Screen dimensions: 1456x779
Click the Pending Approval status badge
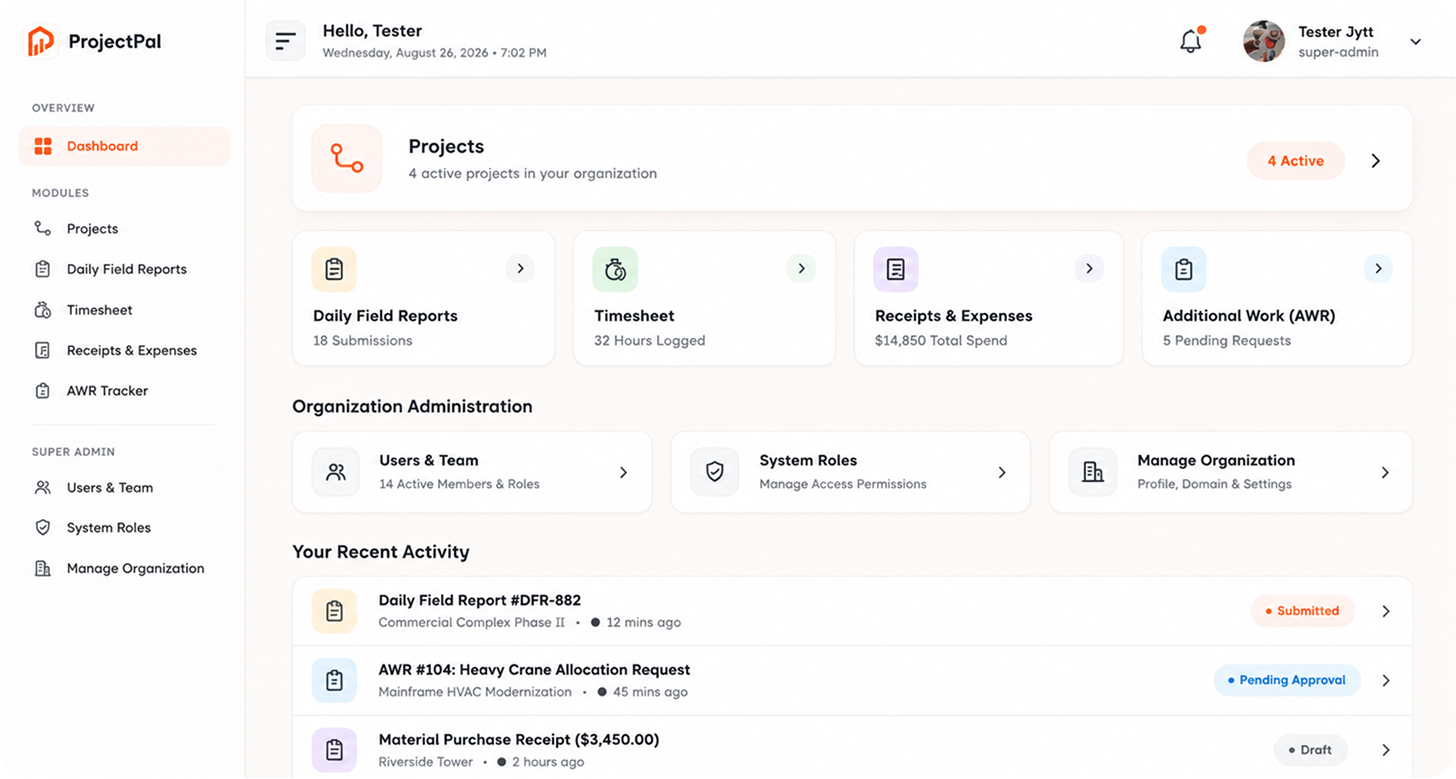1287,680
